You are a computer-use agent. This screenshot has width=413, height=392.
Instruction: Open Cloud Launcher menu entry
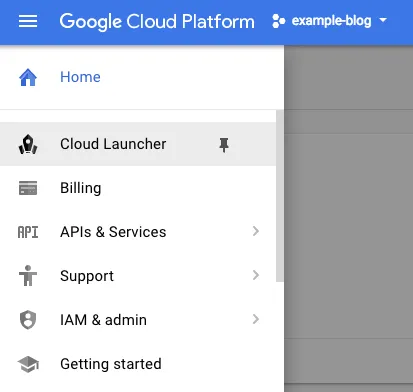tap(138, 144)
